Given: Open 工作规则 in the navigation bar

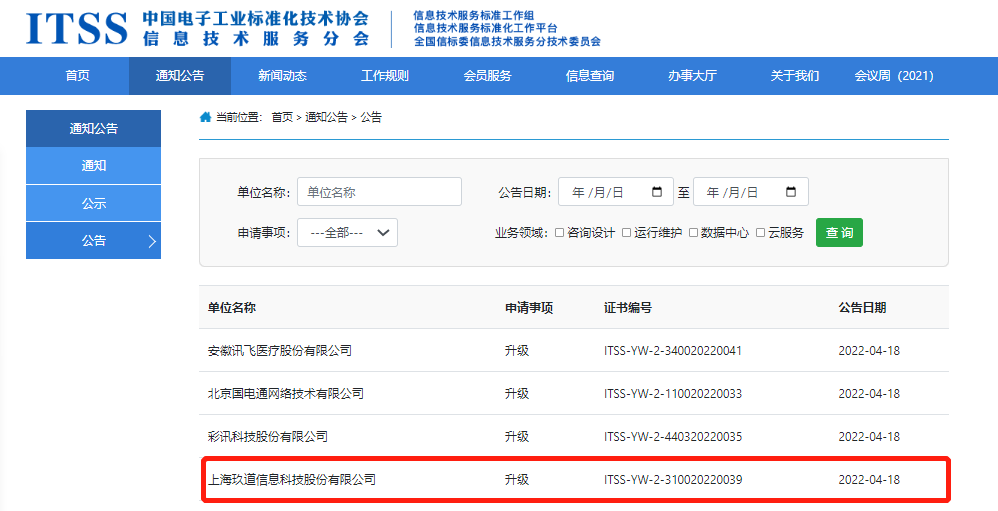Looking at the screenshot, I should click(385, 76).
